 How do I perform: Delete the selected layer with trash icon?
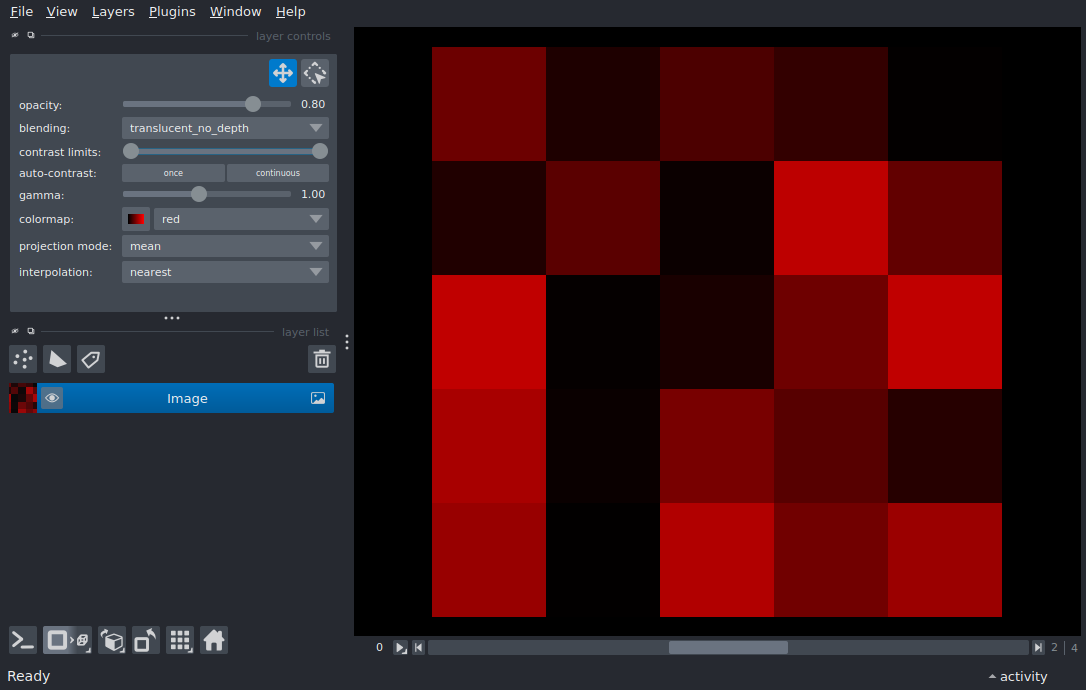pos(321,359)
